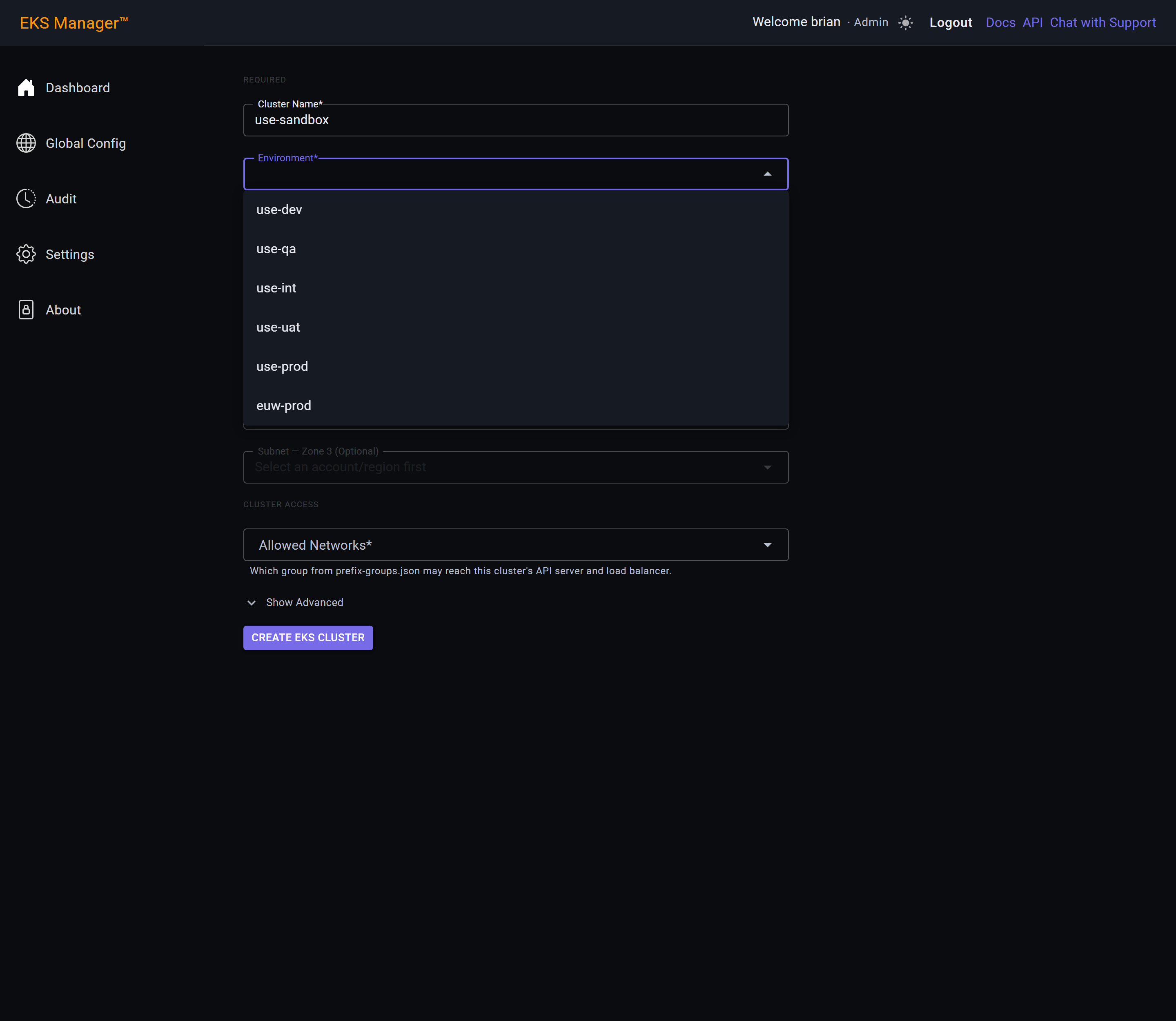
Task: Click the Settings gear icon
Action: pyautogui.click(x=26, y=254)
